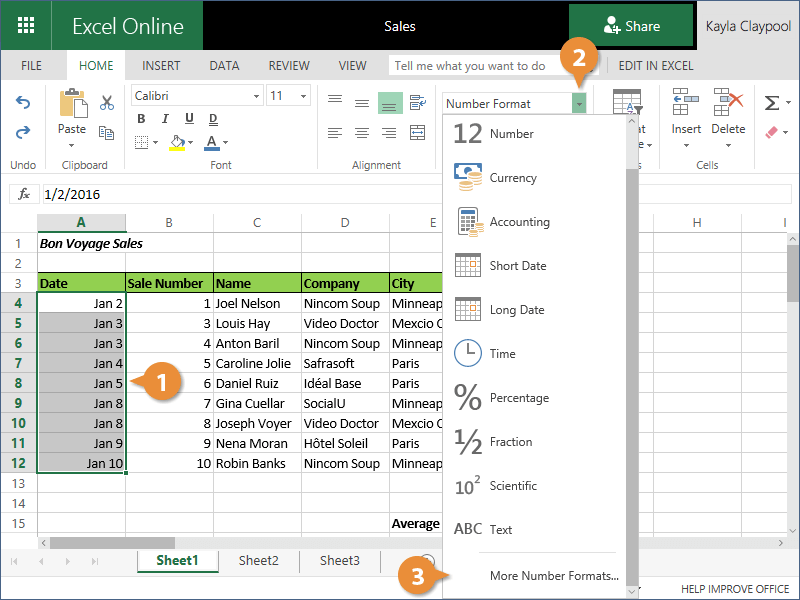Click More Number Formats... link
800x600 pixels.
pyautogui.click(x=554, y=576)
